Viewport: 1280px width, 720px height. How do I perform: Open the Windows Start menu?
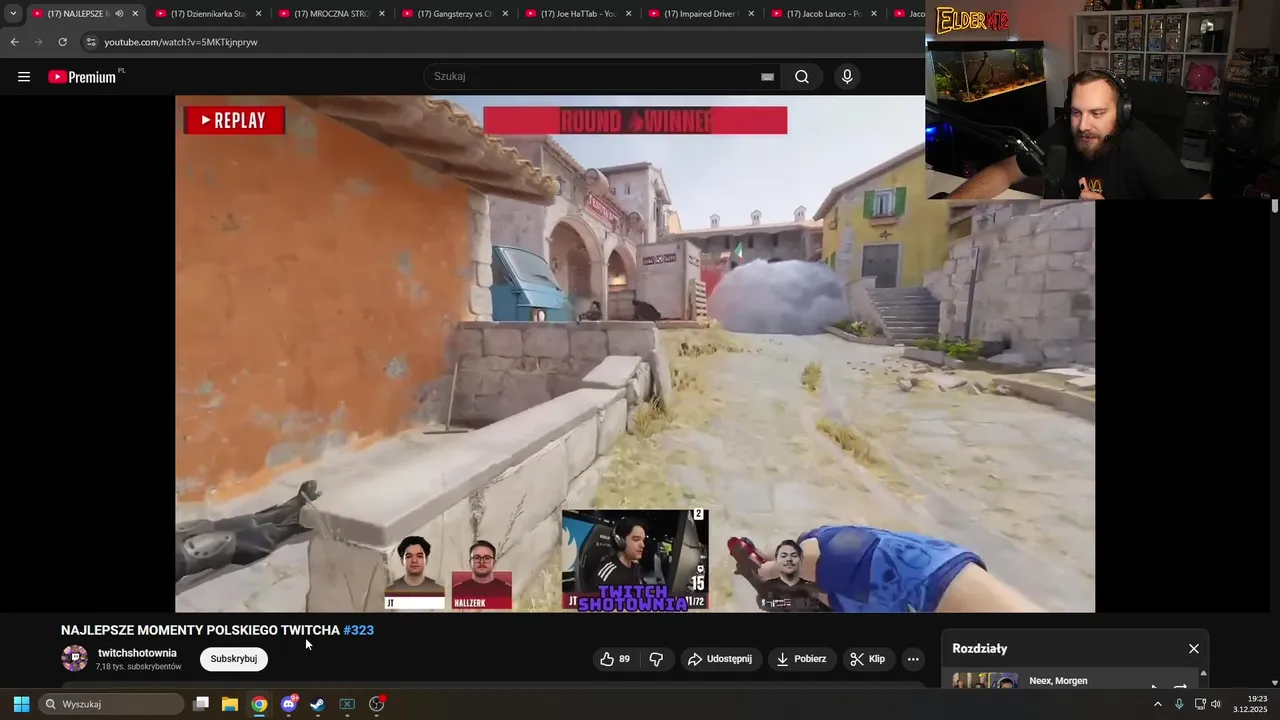pyautogui.click(x=21, y=704)
